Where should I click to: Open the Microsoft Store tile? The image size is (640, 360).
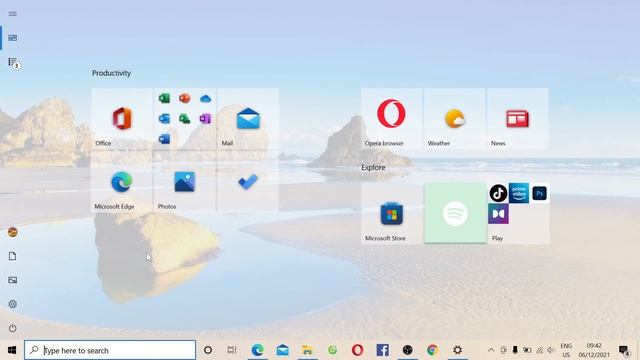pos(391,213)
